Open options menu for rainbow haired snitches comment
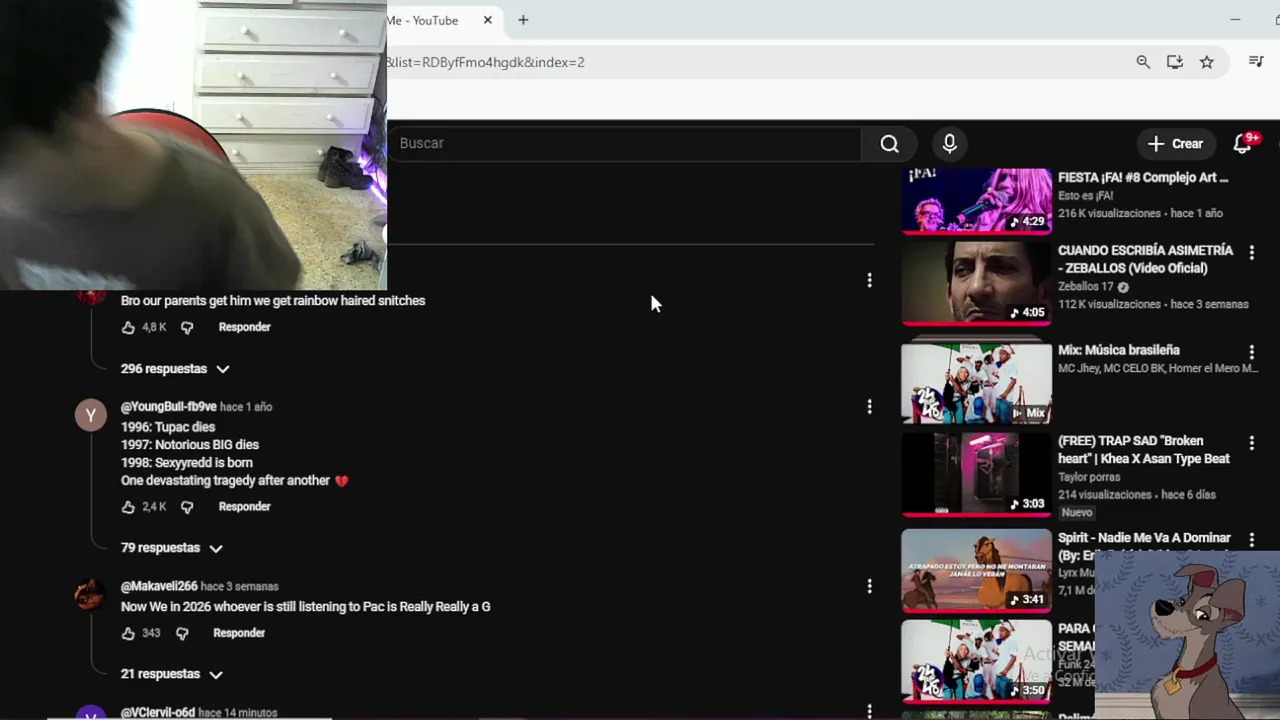 (x=869, y=281)
